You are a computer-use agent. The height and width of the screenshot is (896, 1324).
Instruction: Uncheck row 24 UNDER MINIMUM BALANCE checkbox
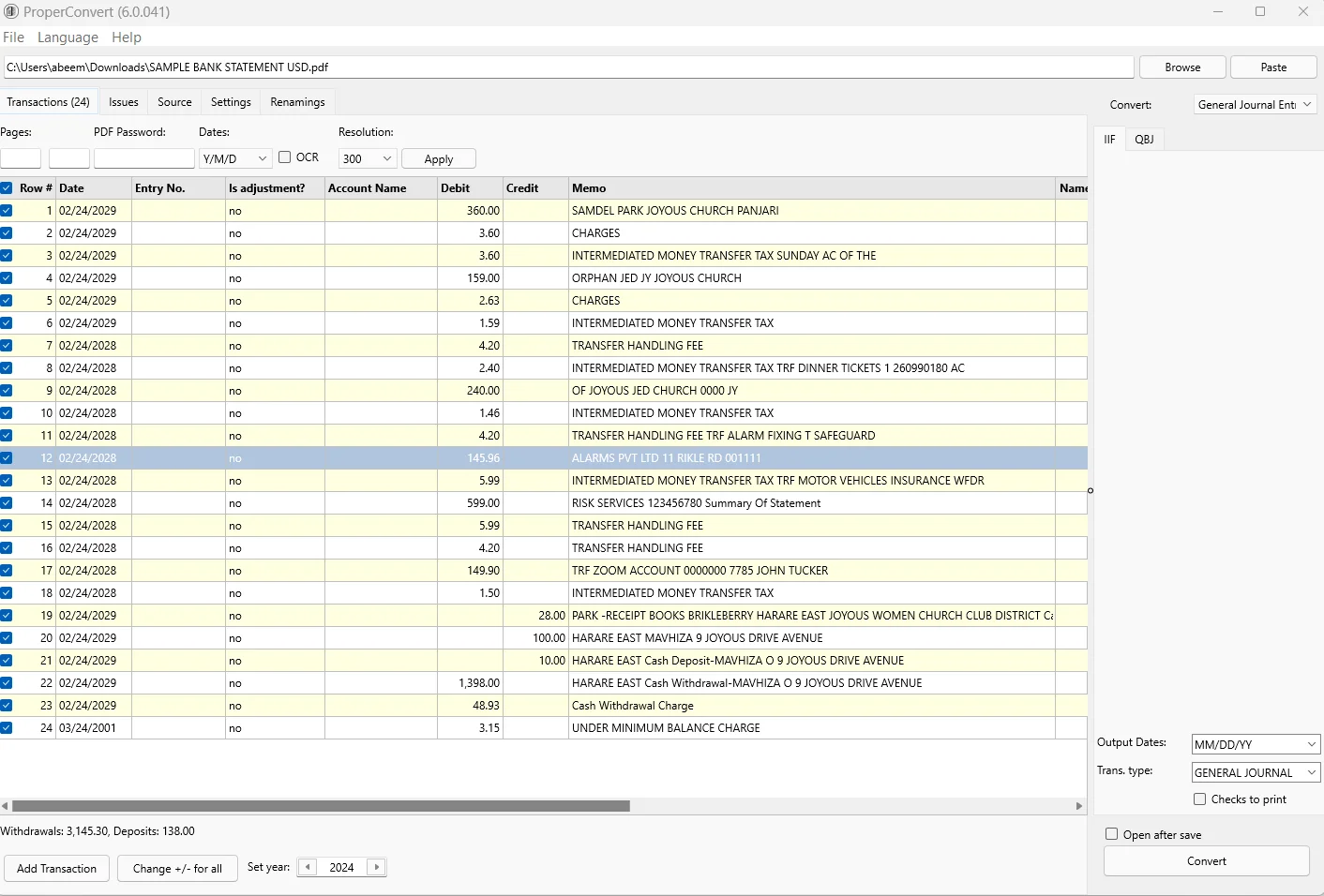click(x=6, y=728)
